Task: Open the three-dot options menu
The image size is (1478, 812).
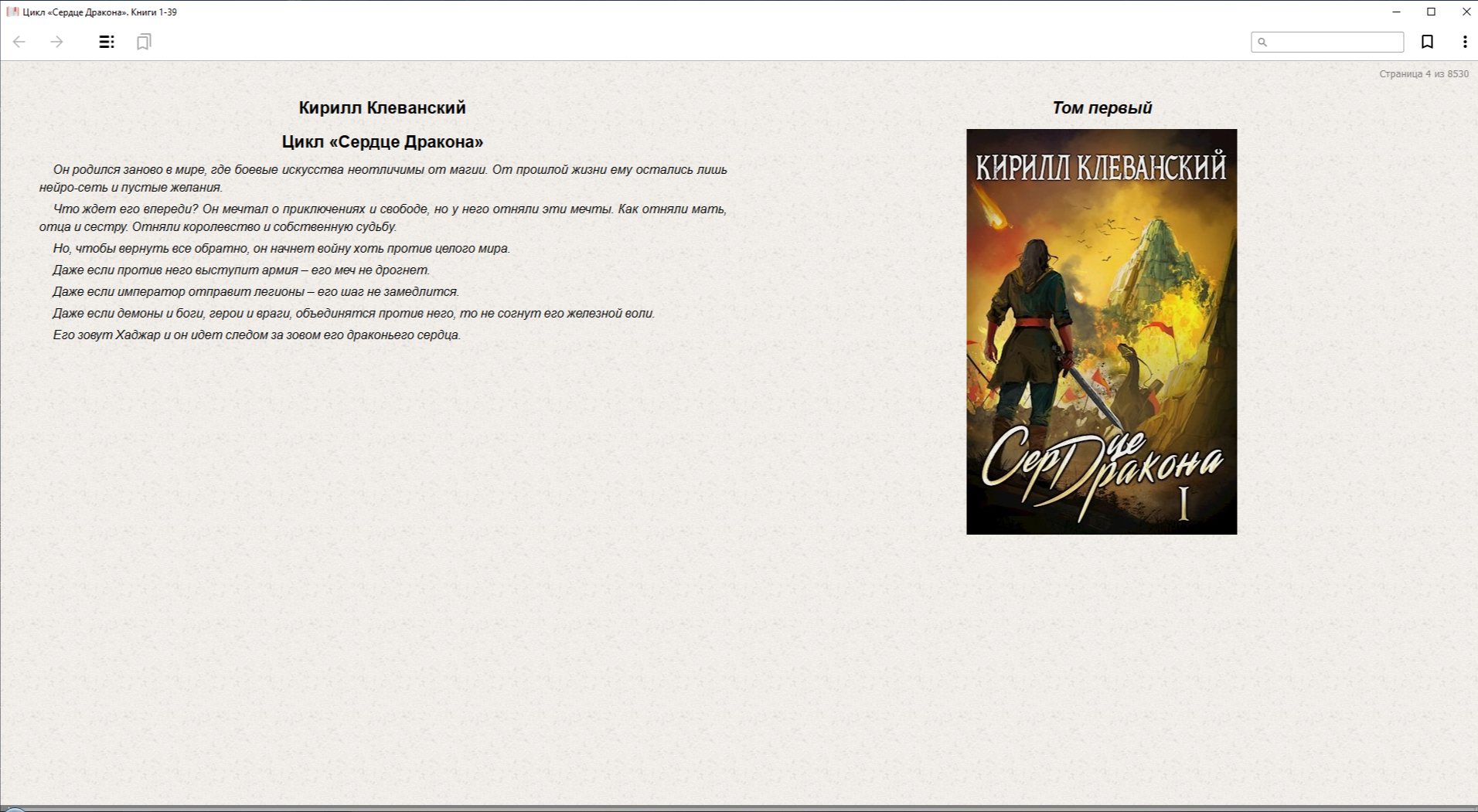Action: [1464, 42]
